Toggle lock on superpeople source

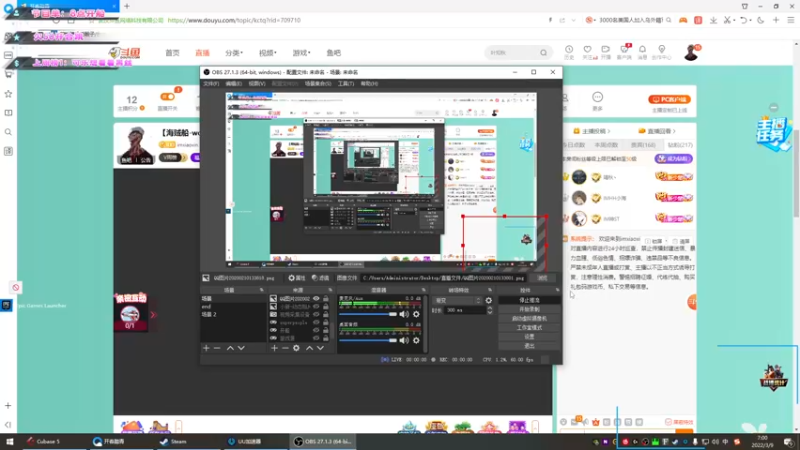[326, 322]
